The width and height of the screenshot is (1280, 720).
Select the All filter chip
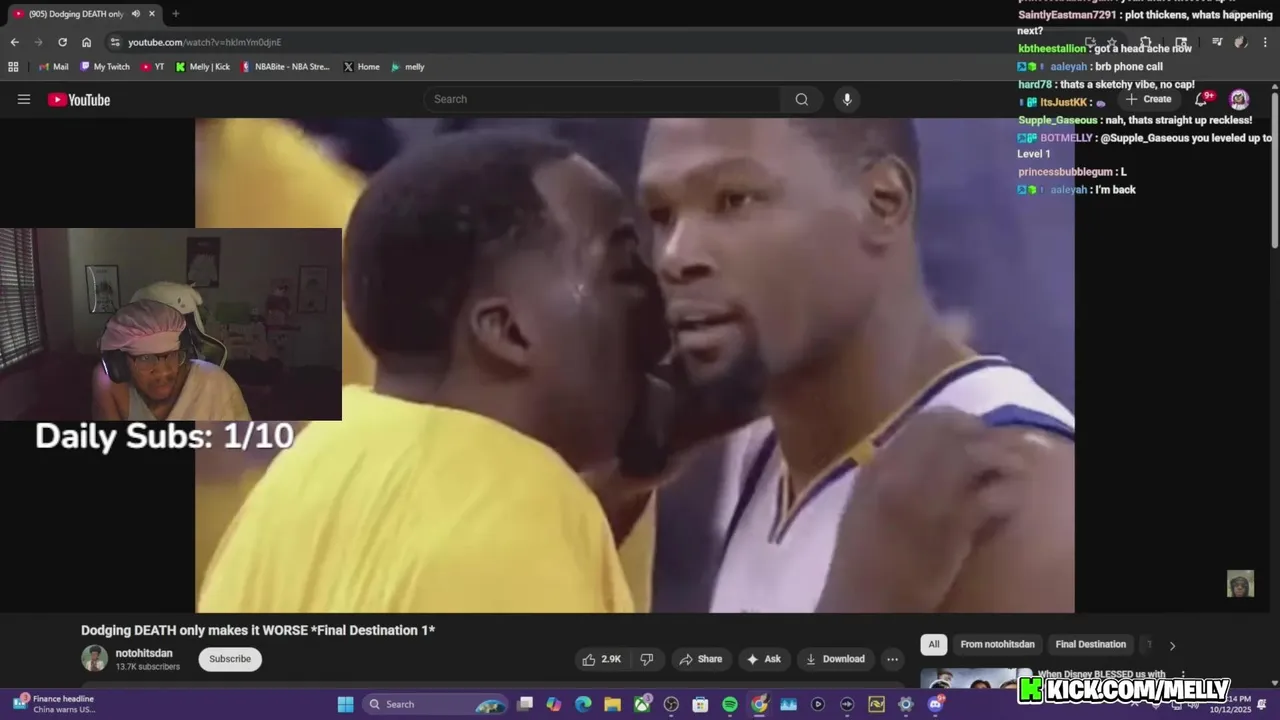click(933, 644)
